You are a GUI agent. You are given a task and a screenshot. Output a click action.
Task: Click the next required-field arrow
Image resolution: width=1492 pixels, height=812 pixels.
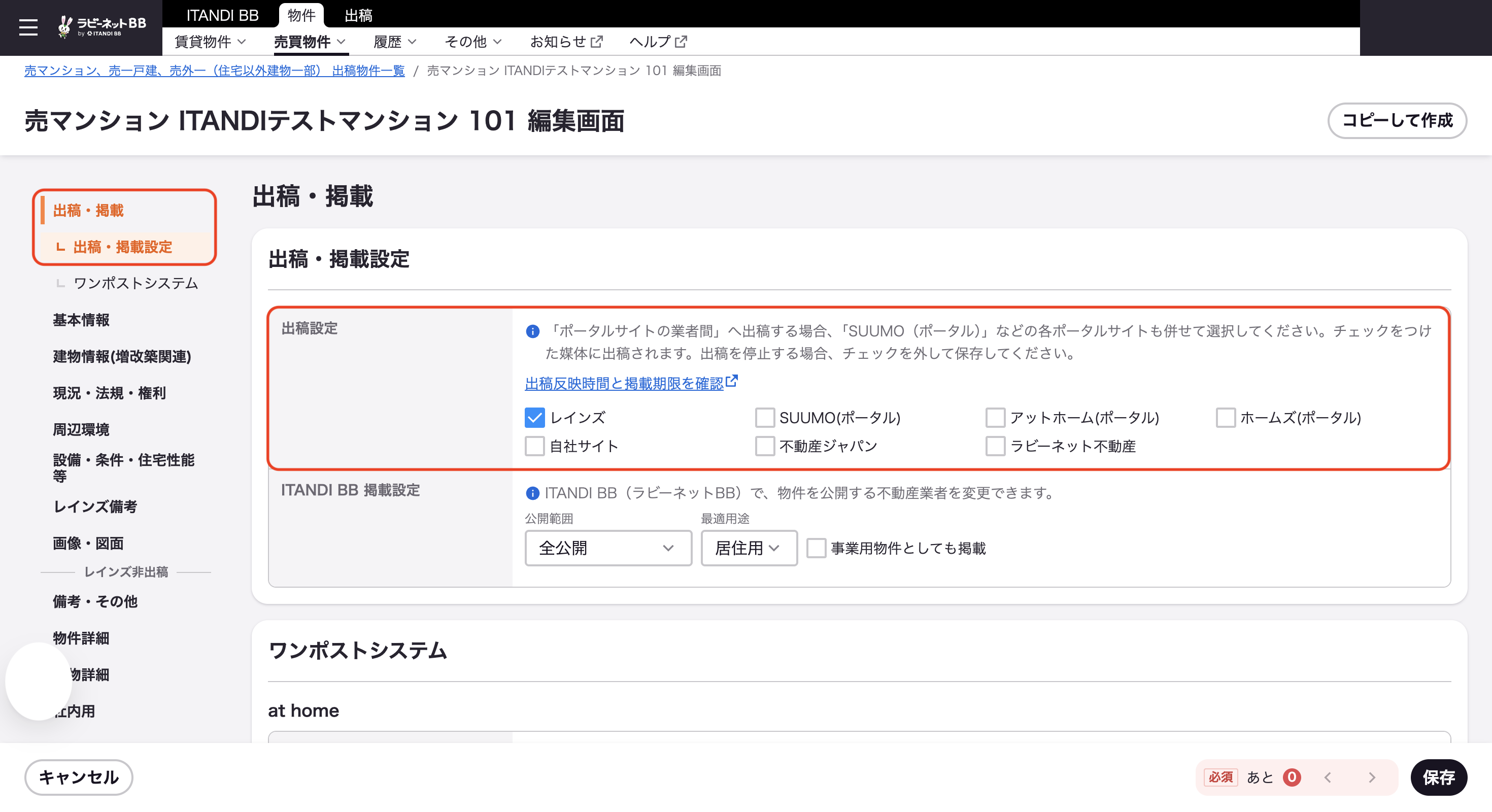[x=1372, y=777]
